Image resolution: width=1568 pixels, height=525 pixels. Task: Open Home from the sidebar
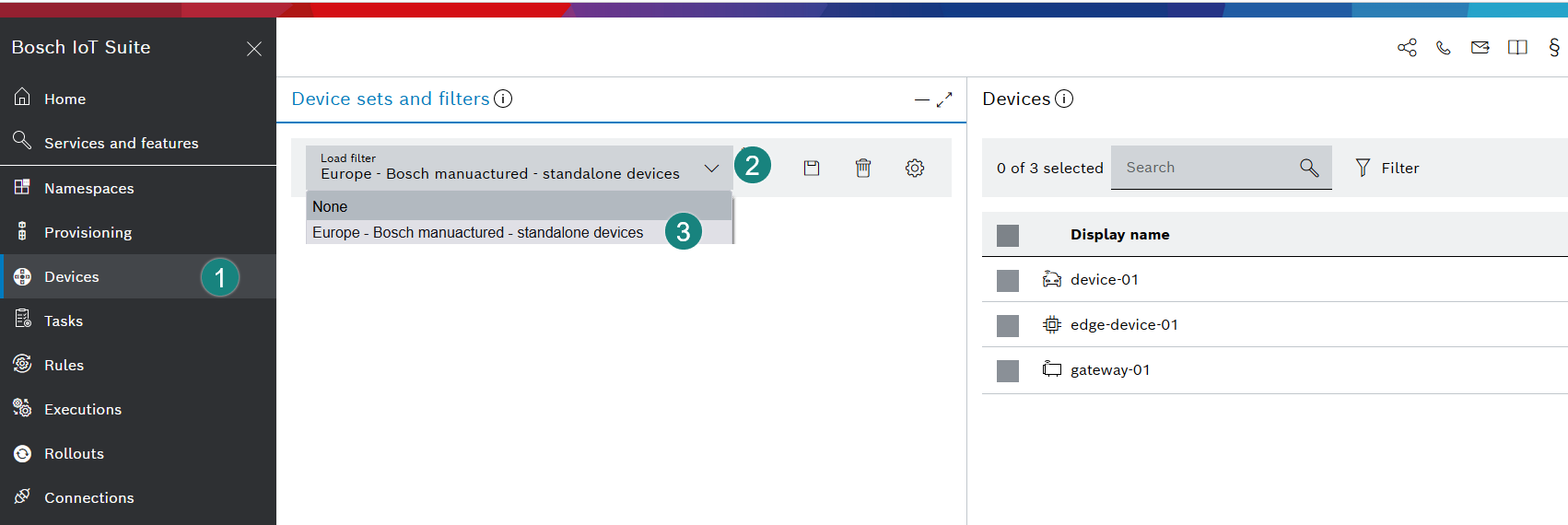click(x=138, y=99)
